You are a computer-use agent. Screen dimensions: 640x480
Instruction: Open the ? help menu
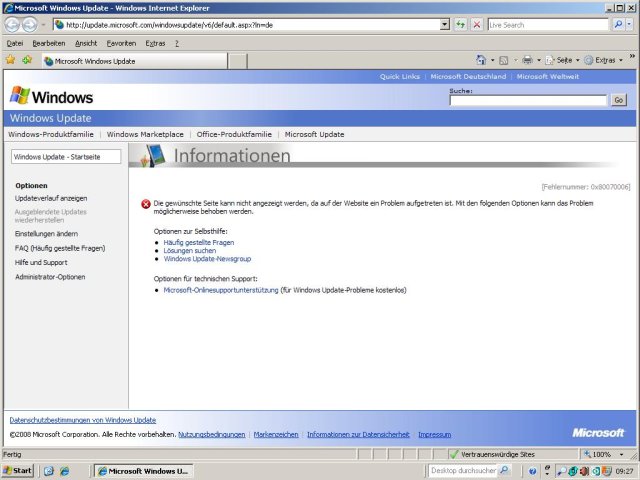pos(177,43)
